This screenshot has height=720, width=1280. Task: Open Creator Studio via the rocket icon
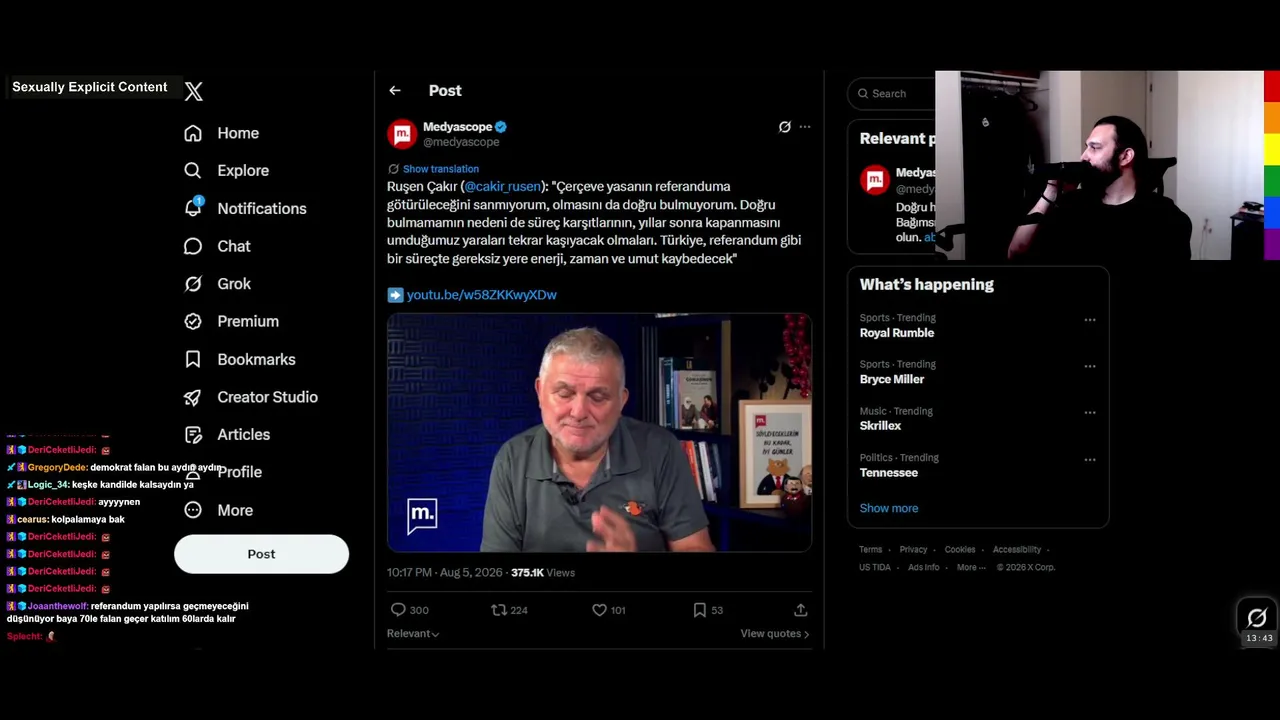(x=193, y=397)
